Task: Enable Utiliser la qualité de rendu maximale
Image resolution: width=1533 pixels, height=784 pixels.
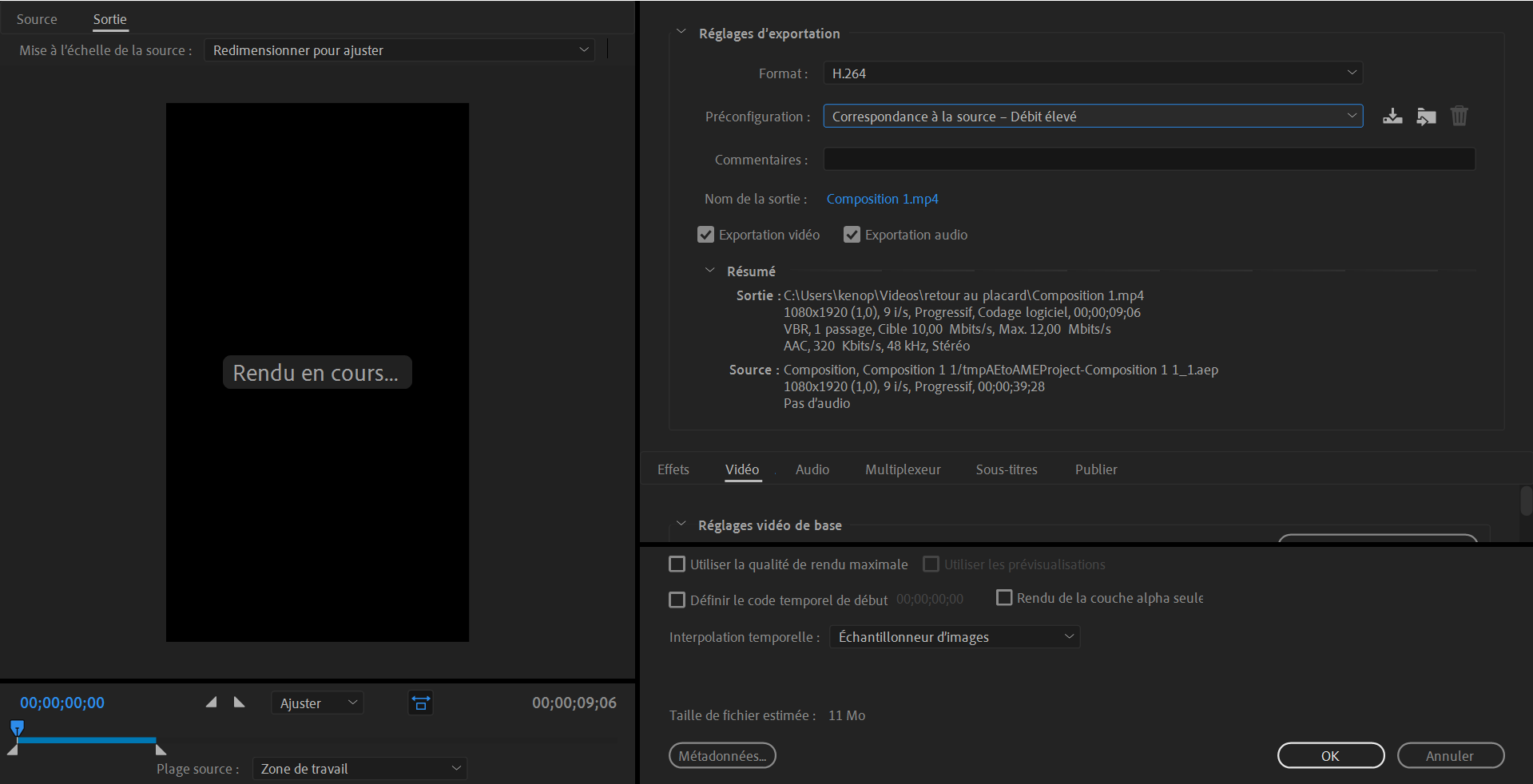Action: point(677,564)
